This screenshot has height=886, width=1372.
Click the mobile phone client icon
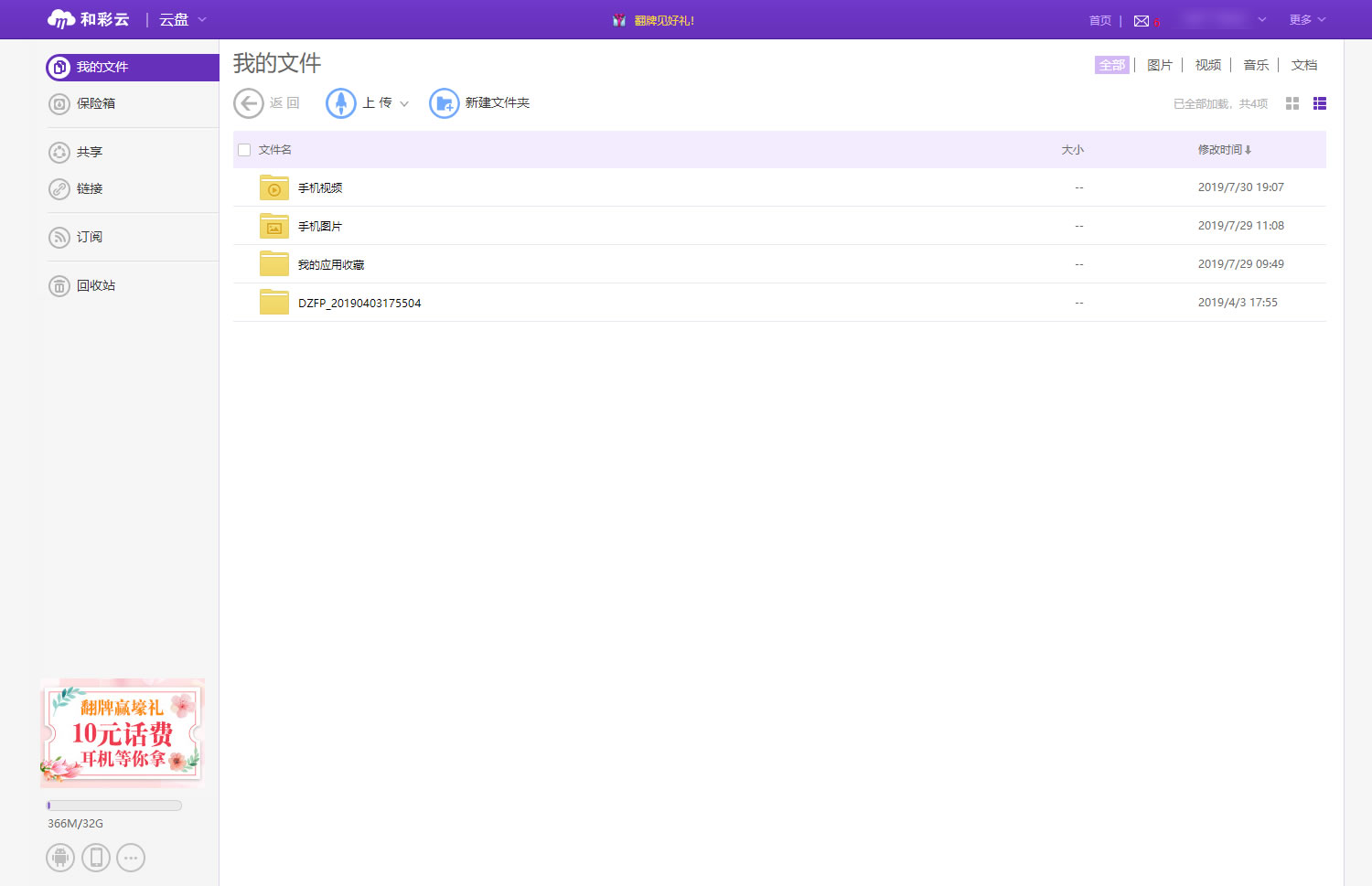coord(96,858)
